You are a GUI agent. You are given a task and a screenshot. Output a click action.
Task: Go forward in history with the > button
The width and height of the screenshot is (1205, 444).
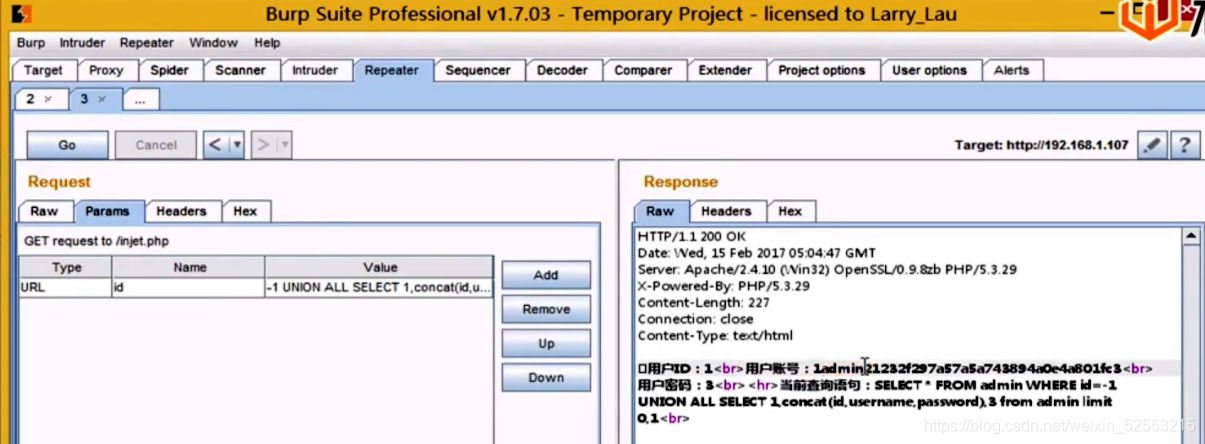[x=264, y=145]
